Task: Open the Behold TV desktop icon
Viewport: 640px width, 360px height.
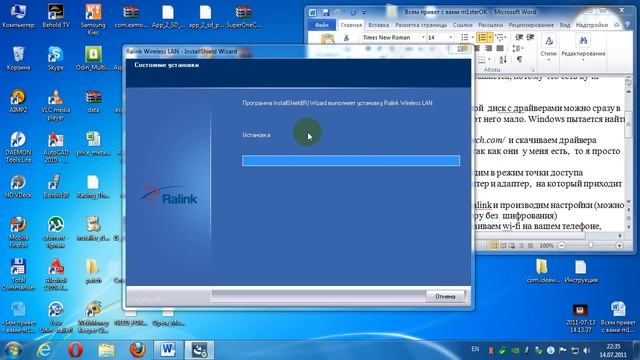Action: pyautogui.click(x=56, y=16)
